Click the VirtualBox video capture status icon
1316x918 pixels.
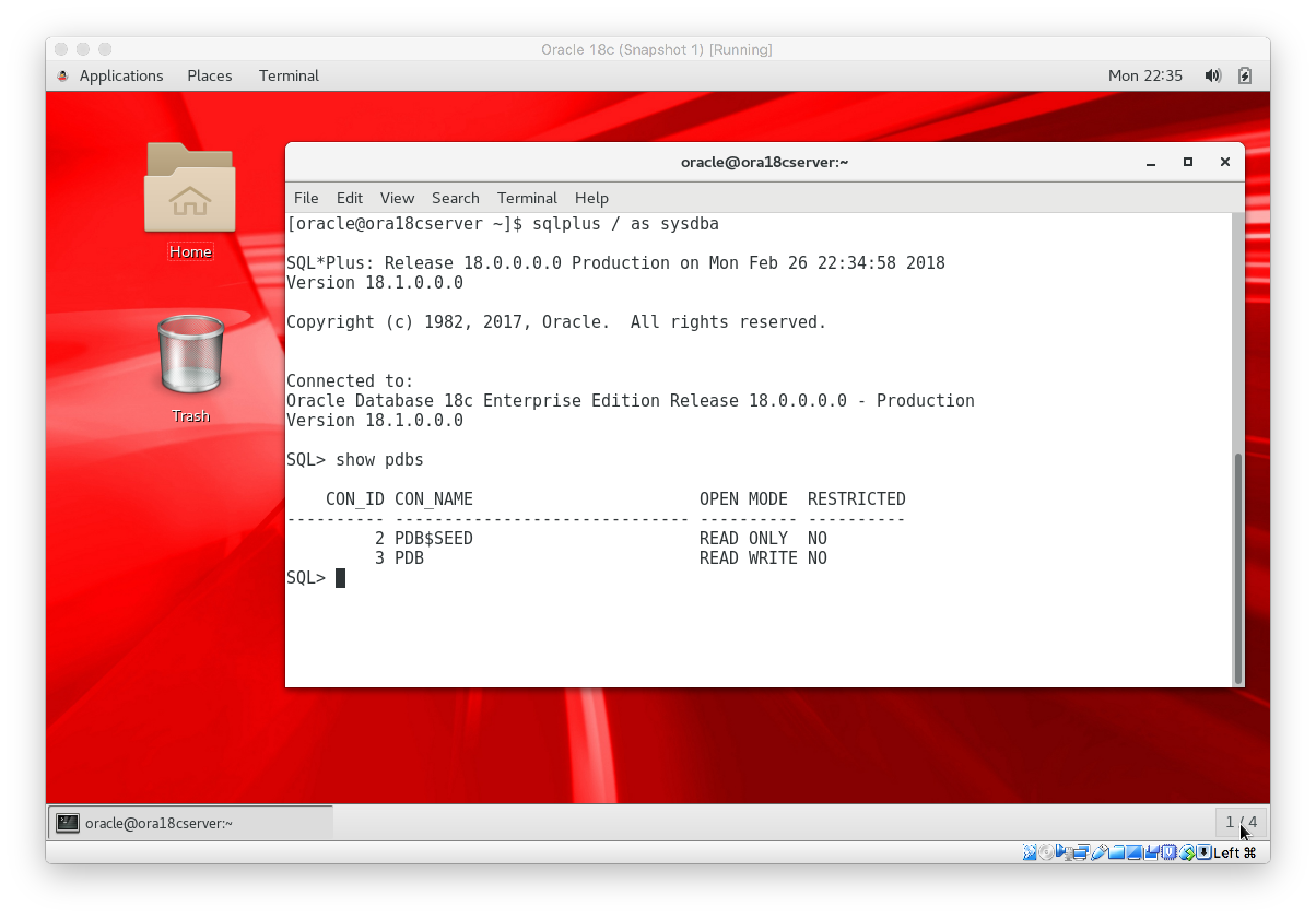tap(1151, 852)
